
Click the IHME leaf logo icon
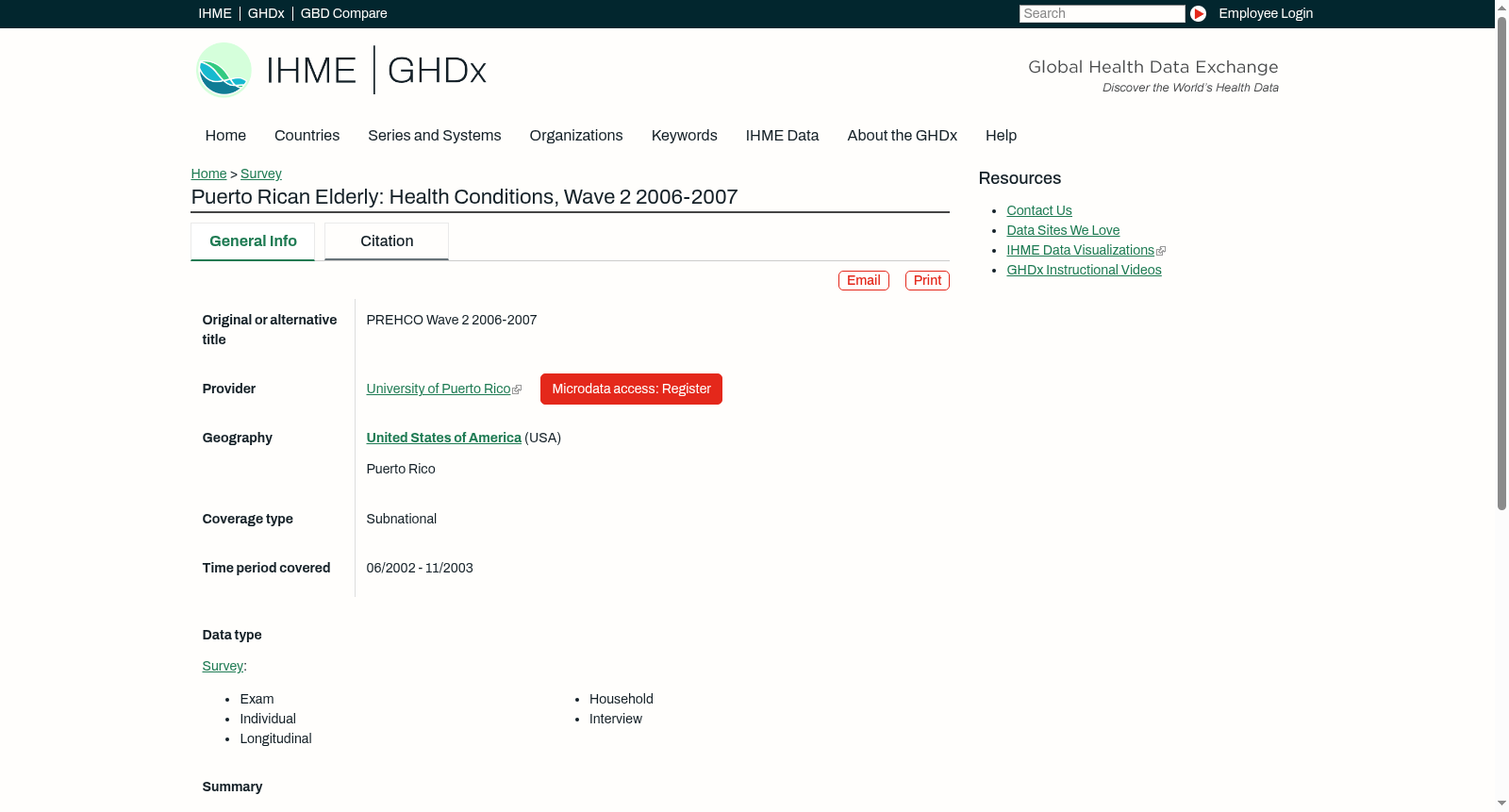224,70
